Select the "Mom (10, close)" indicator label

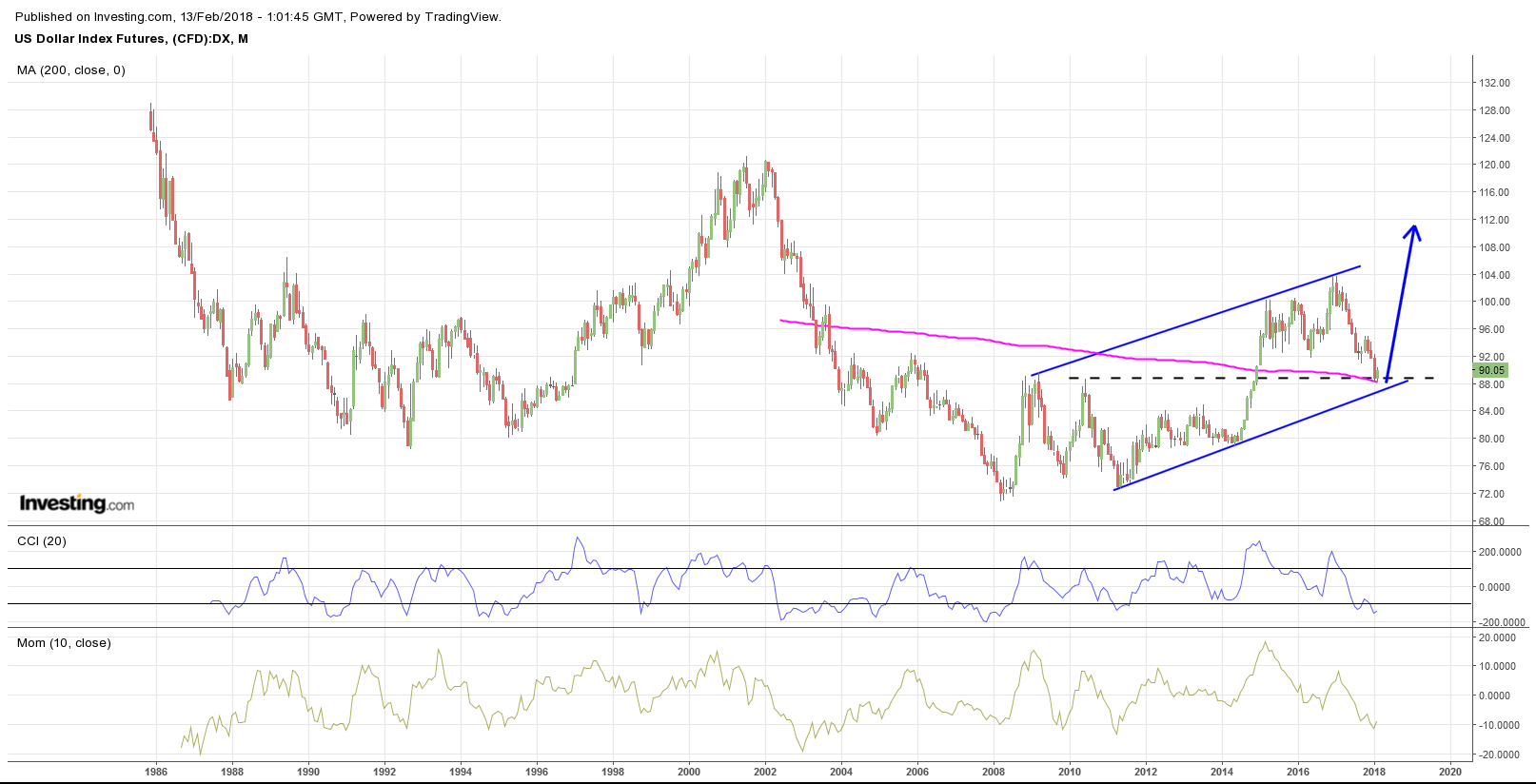click(64, 643)
